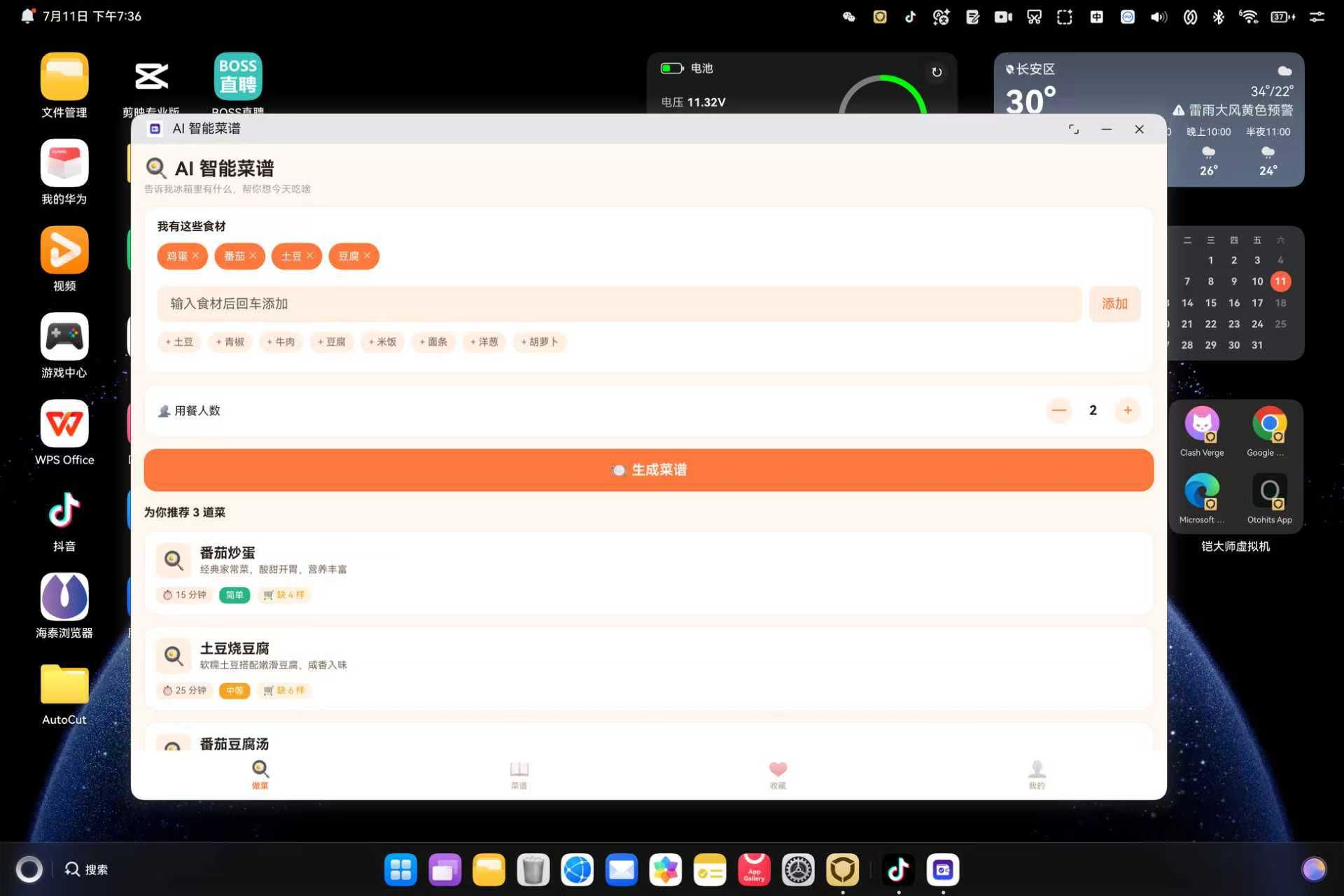Add suggested ingredient 牛肉
Viewport: 1344px width, 896px height.
coord(281,342)
